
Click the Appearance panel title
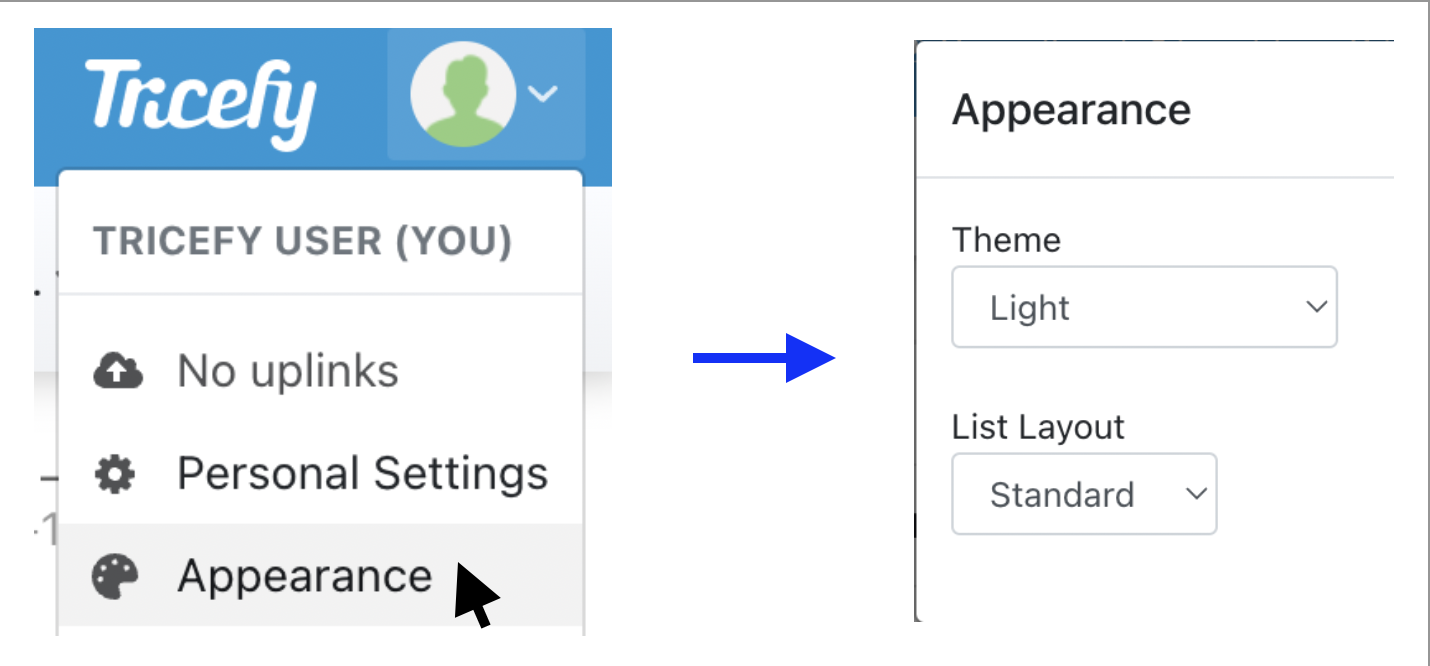point(1071,109)
